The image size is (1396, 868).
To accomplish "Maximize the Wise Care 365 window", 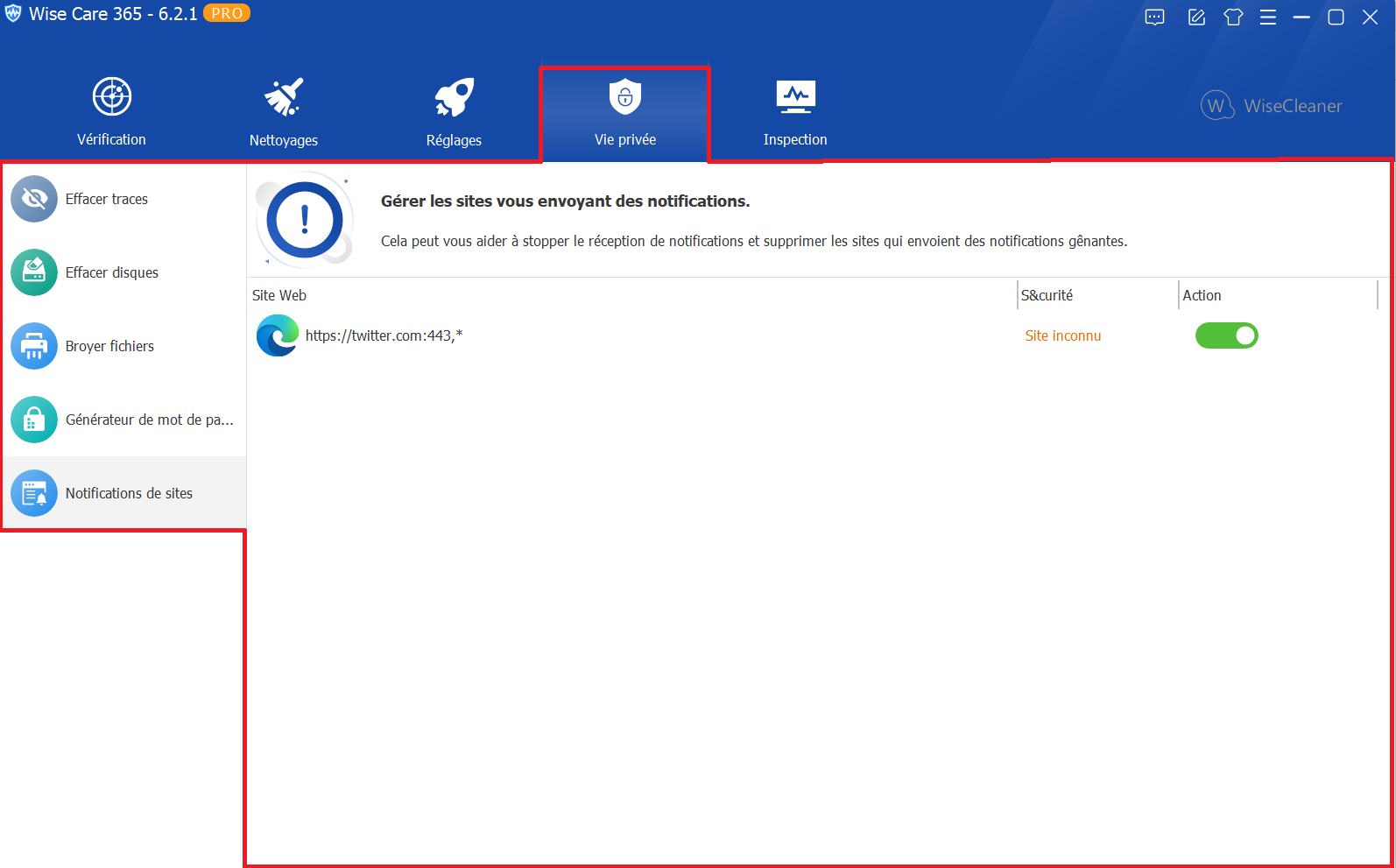I will point(1336,18).
